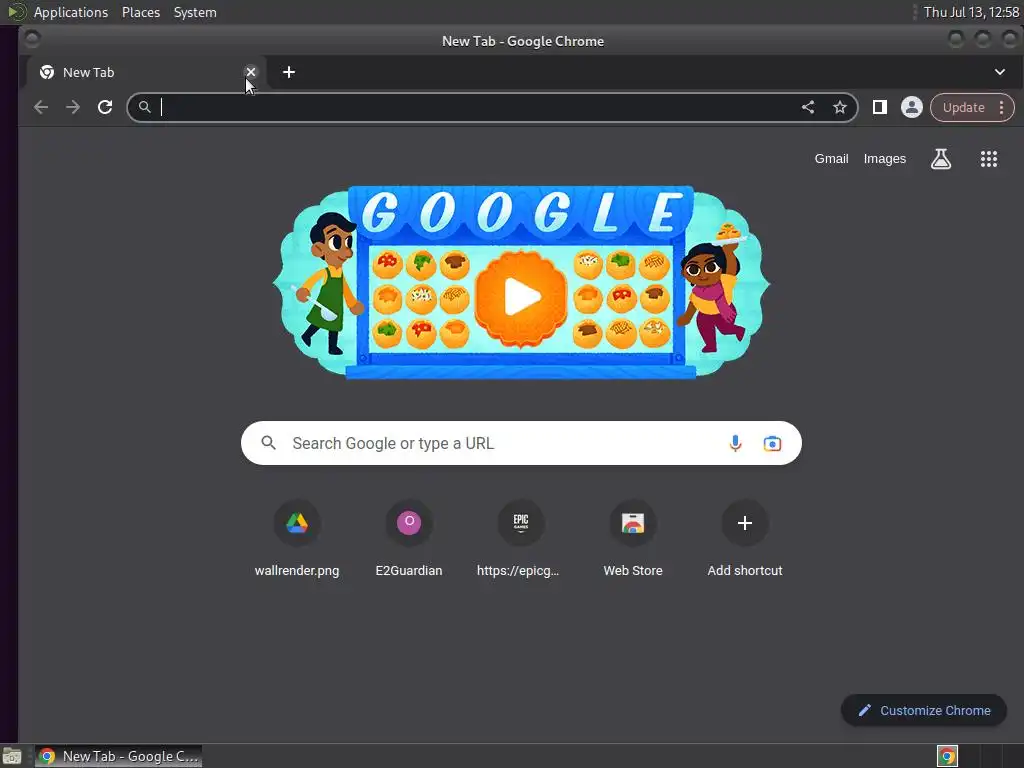Open the Search Labs flask icon
Screen dimensions: 1024x768
point(940,159)
